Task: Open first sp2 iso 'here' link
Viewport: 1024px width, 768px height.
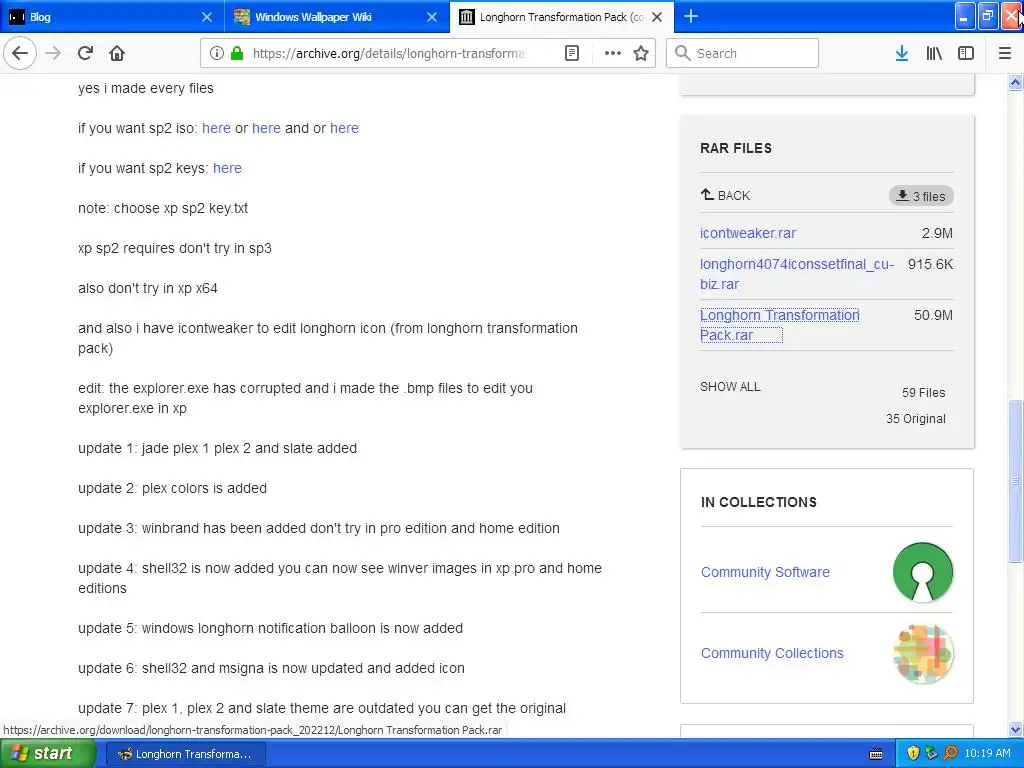Action: [x=216, y=128]
